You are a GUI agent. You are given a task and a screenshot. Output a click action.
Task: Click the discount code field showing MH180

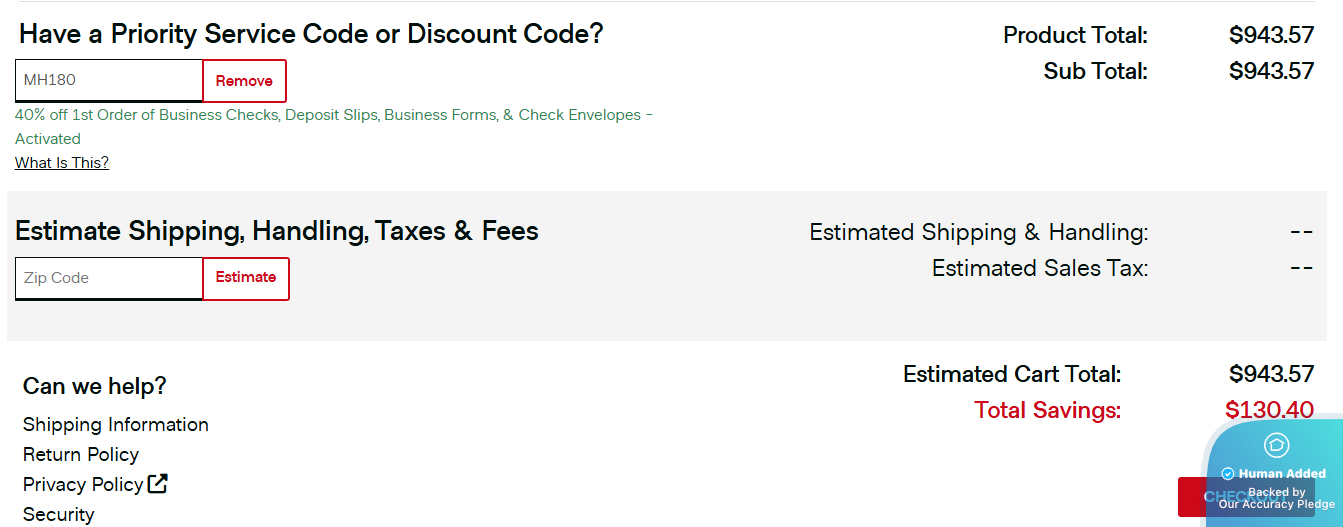point(109,80)
